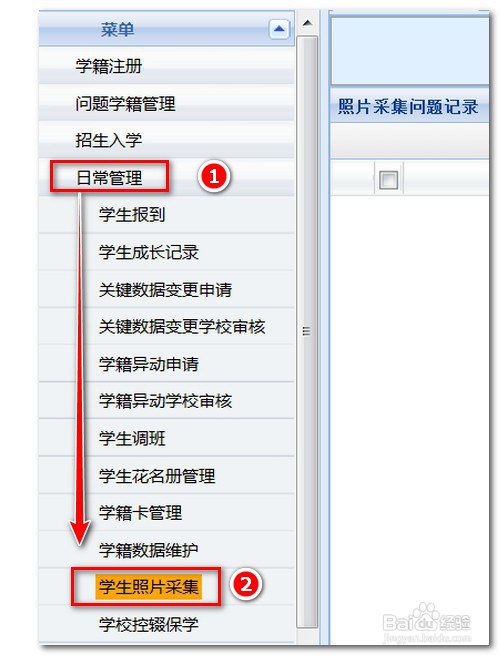
Task: Tick the header select-all checkbox
Action: (x=388, y=180)
